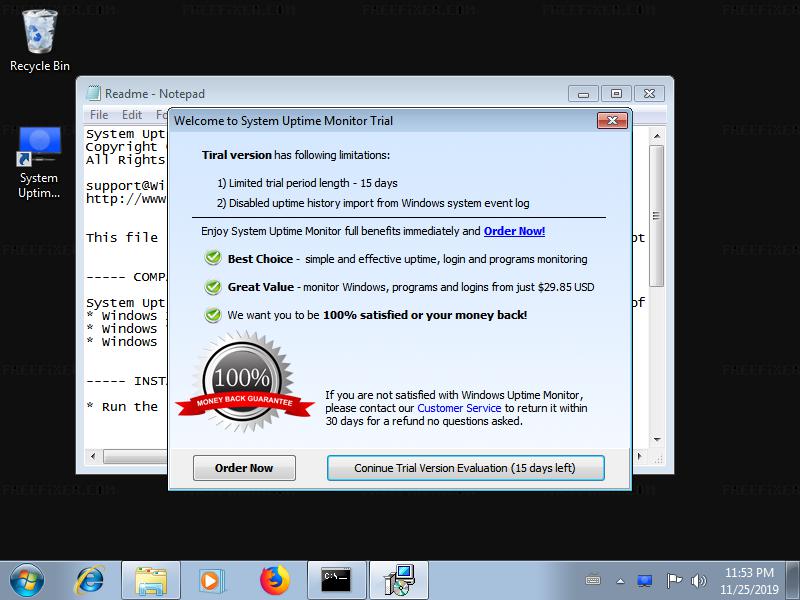
Task: Click Notepad horizontal scrollbar right arrow
Action: pos(640,456)
